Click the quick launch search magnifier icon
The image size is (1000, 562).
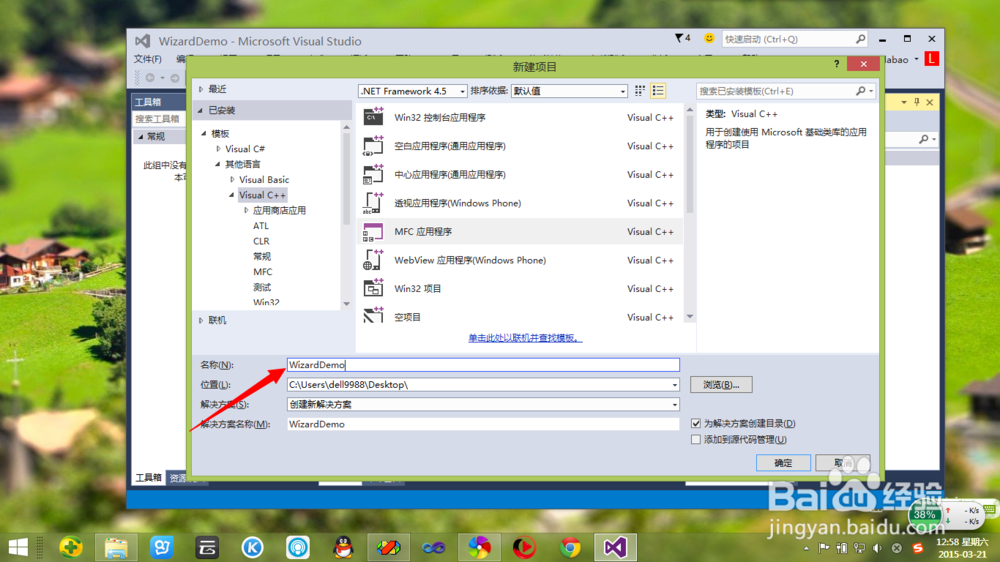(x=860, y=39)
